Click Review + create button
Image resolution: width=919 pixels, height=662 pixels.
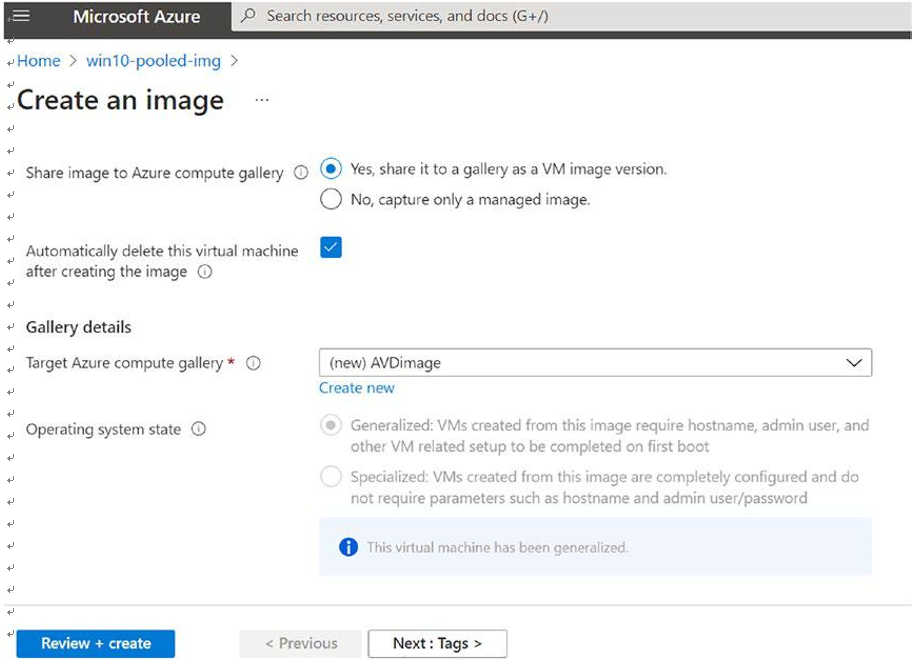point(96,644)
